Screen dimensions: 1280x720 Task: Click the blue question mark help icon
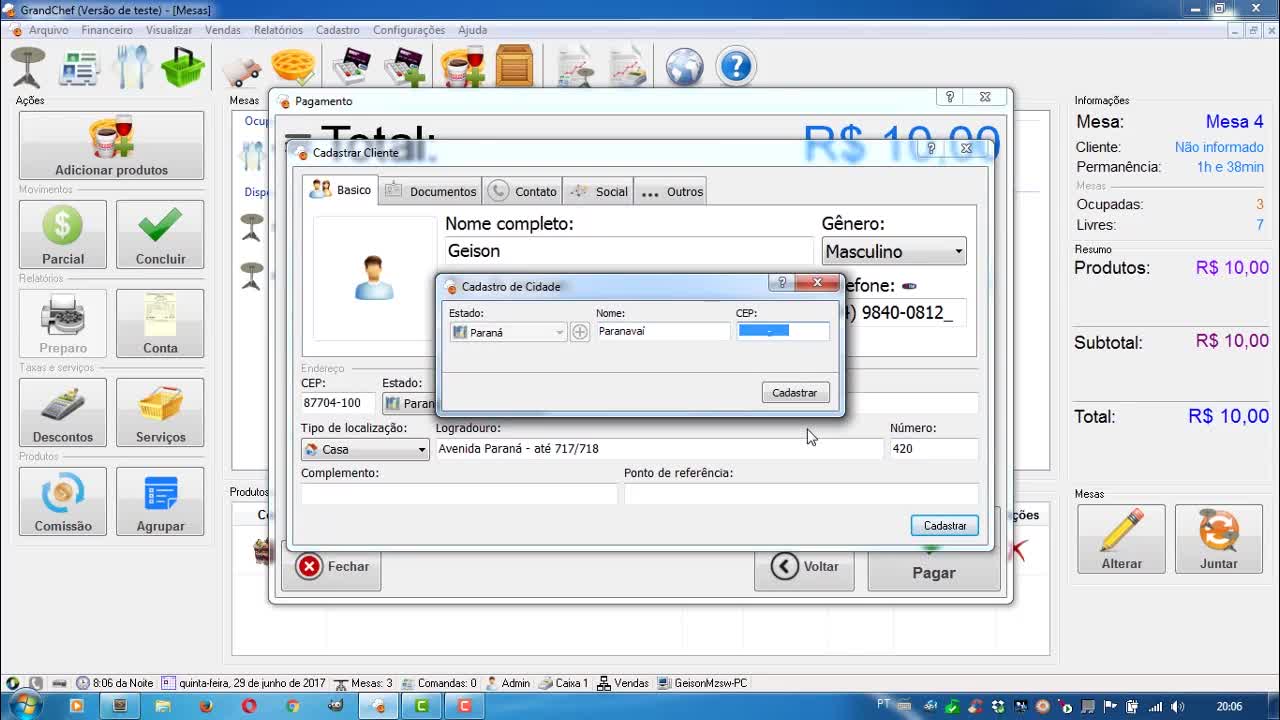[736, 67]
